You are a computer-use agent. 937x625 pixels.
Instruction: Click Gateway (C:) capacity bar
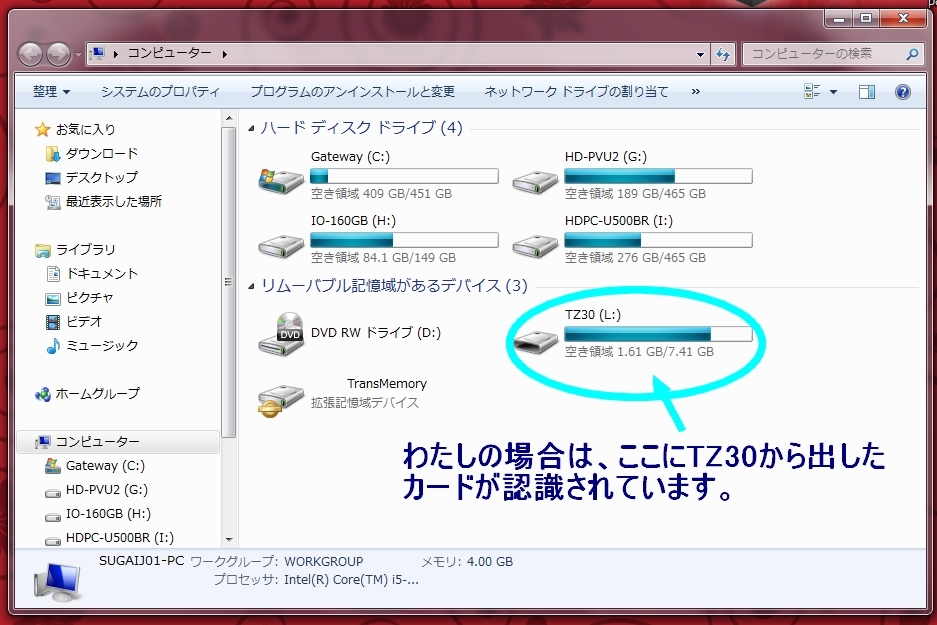[x=404, y=176]
